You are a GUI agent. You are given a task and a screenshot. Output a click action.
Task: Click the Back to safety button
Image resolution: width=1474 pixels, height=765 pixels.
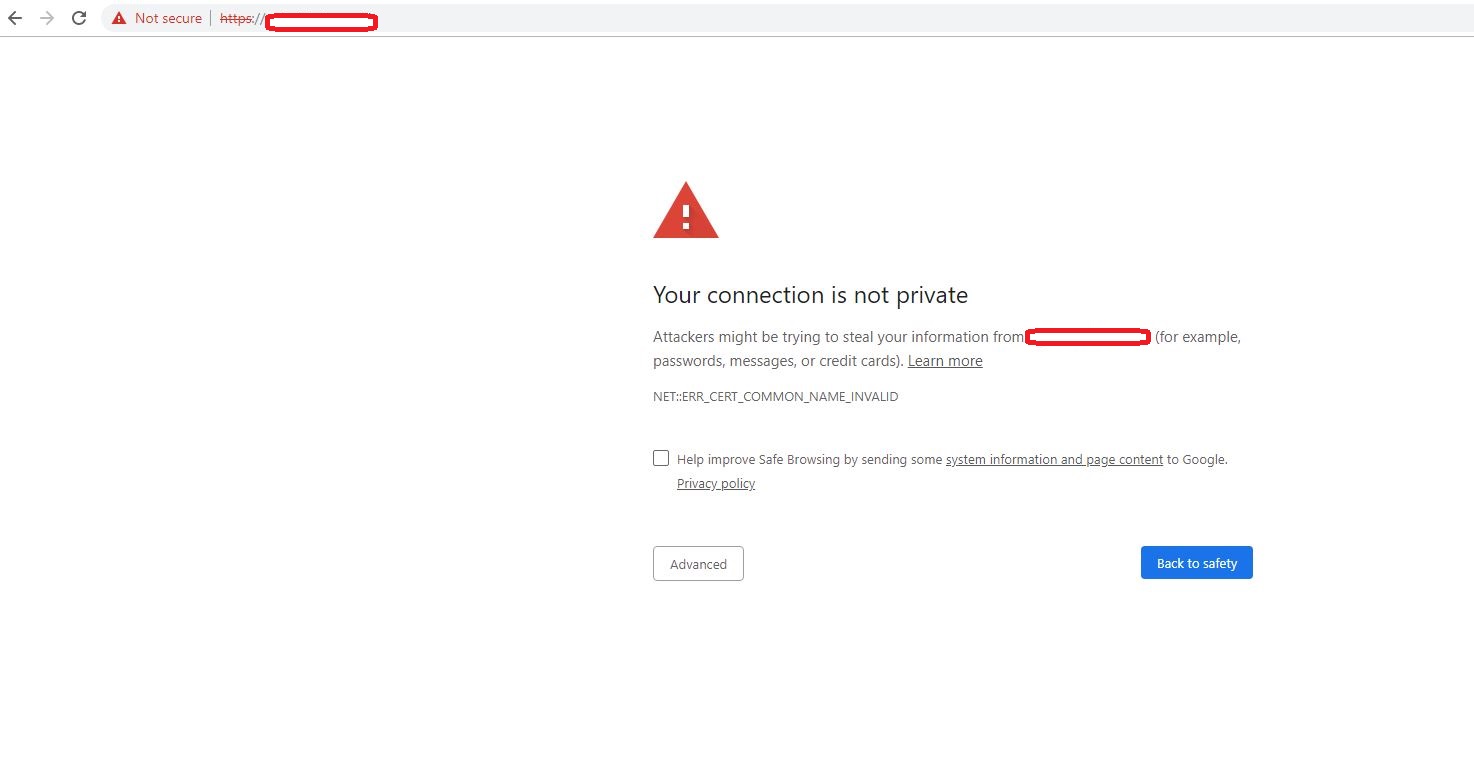[x=1196, y=563]
